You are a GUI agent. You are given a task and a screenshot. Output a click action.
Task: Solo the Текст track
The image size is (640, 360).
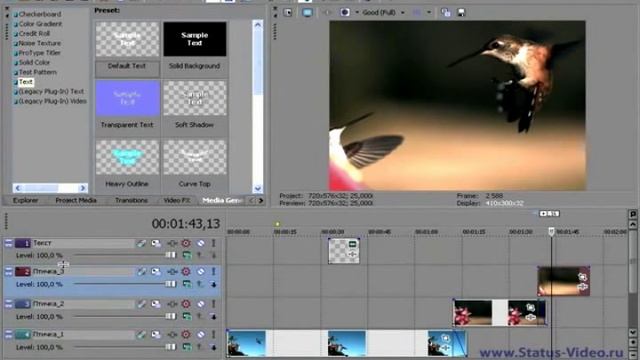213,243
